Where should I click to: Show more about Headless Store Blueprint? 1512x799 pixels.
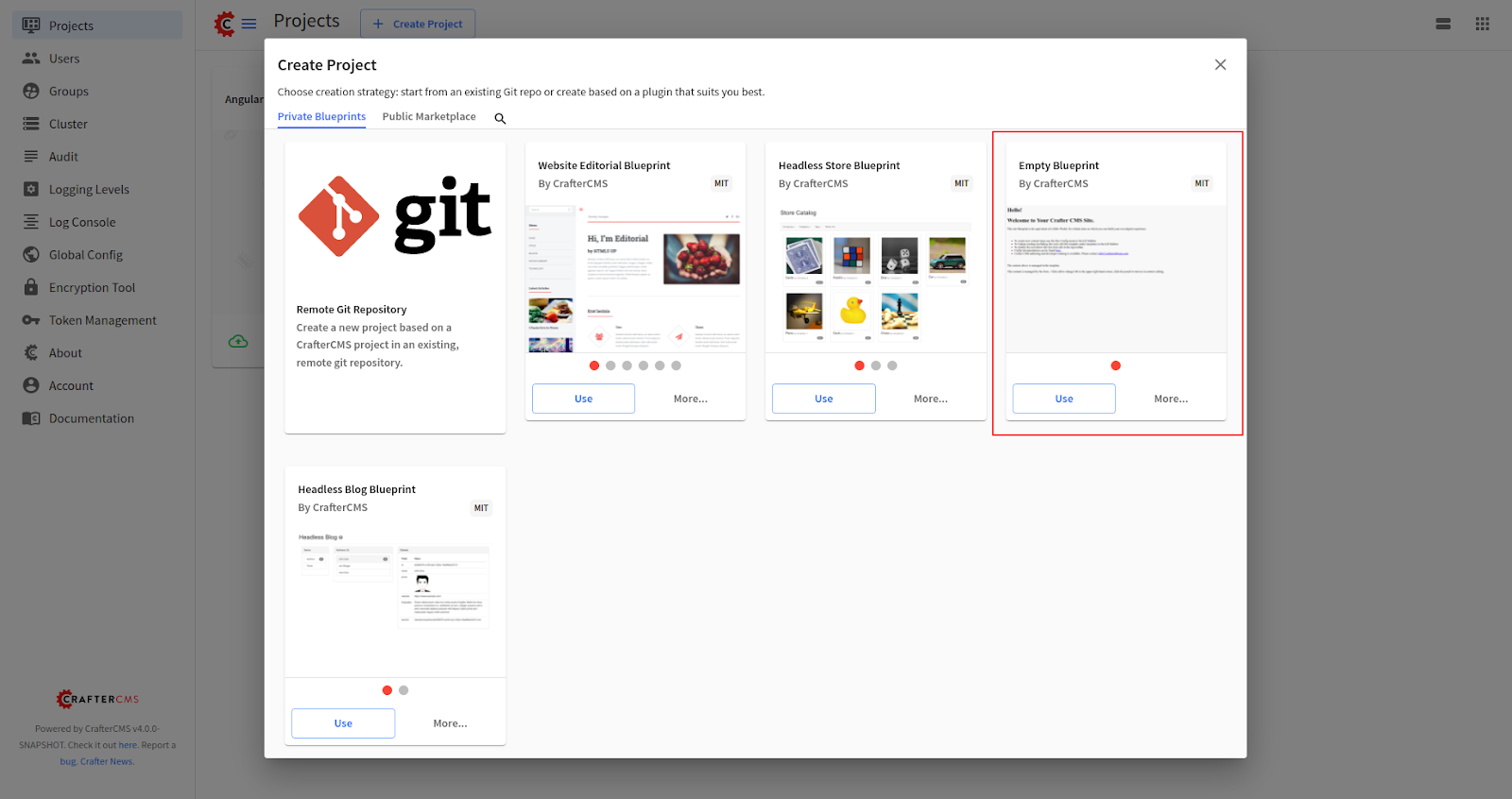930,399
